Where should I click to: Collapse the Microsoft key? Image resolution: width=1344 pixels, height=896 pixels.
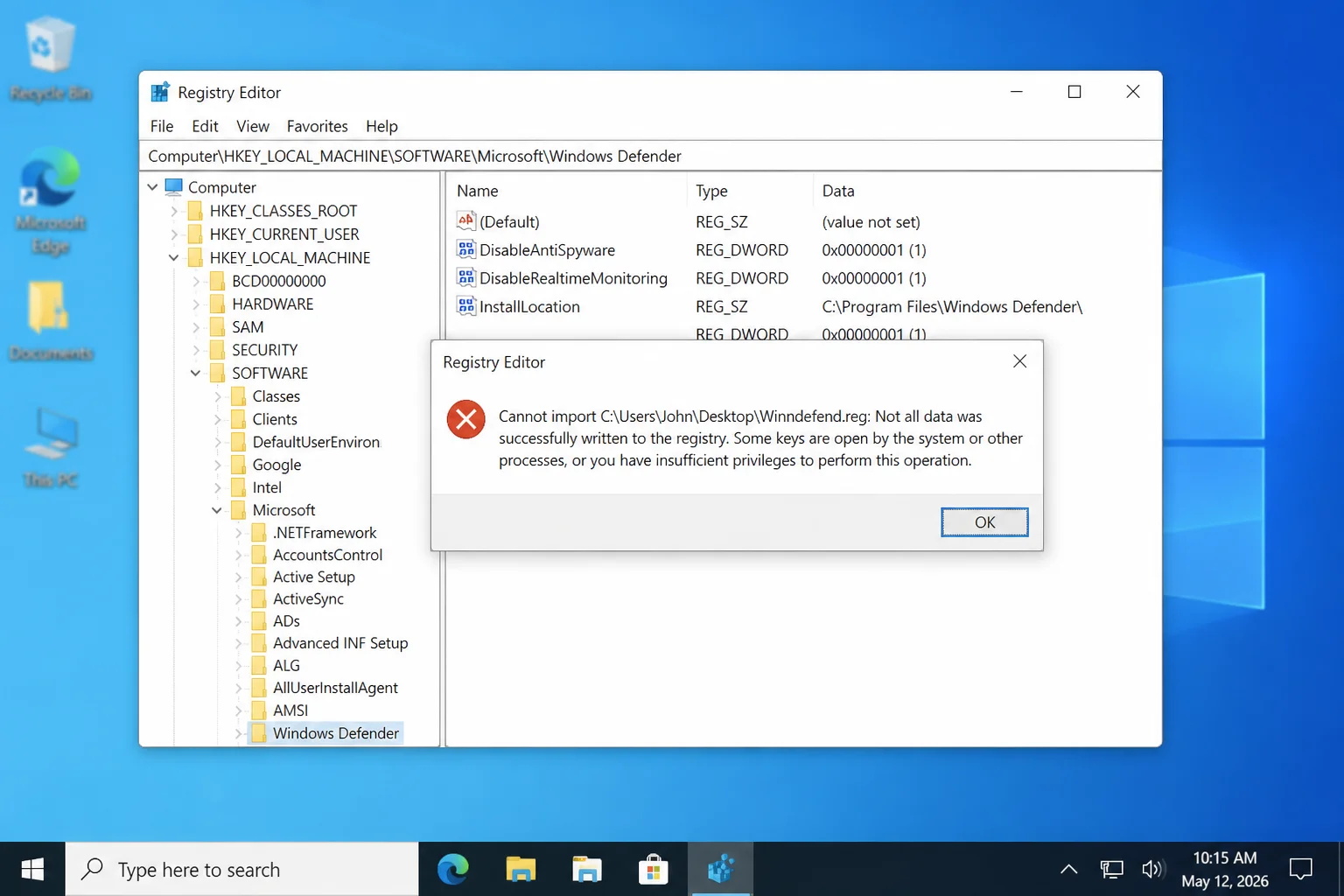tap(217, 510)
